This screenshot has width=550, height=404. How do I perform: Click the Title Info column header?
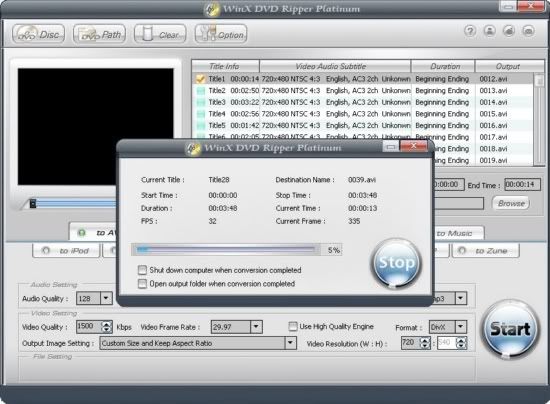226,66
